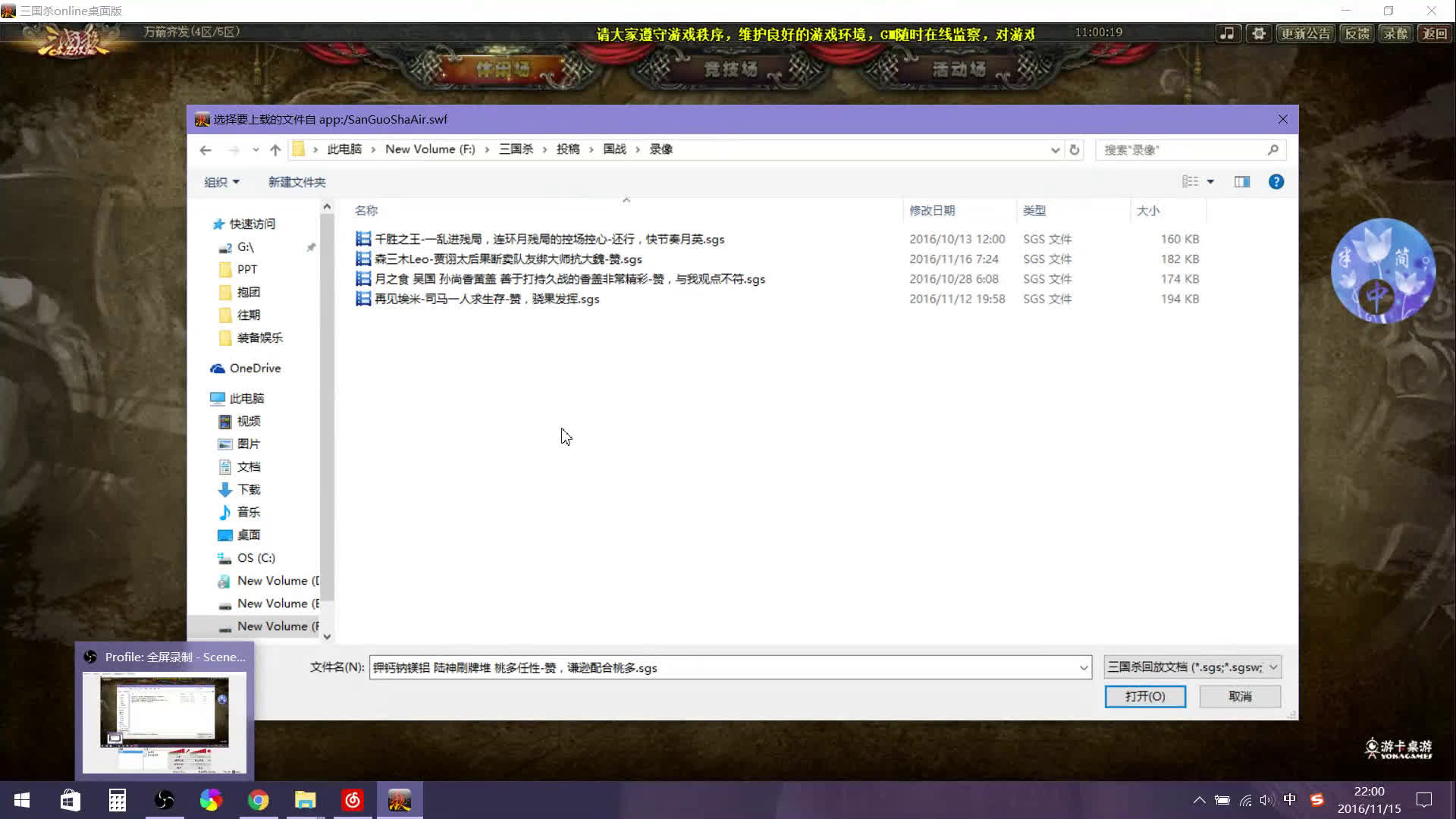Screen dimensions: 1456x819
Task: Open the 组织 dropdown menu
Action: [x=221, y=182]
